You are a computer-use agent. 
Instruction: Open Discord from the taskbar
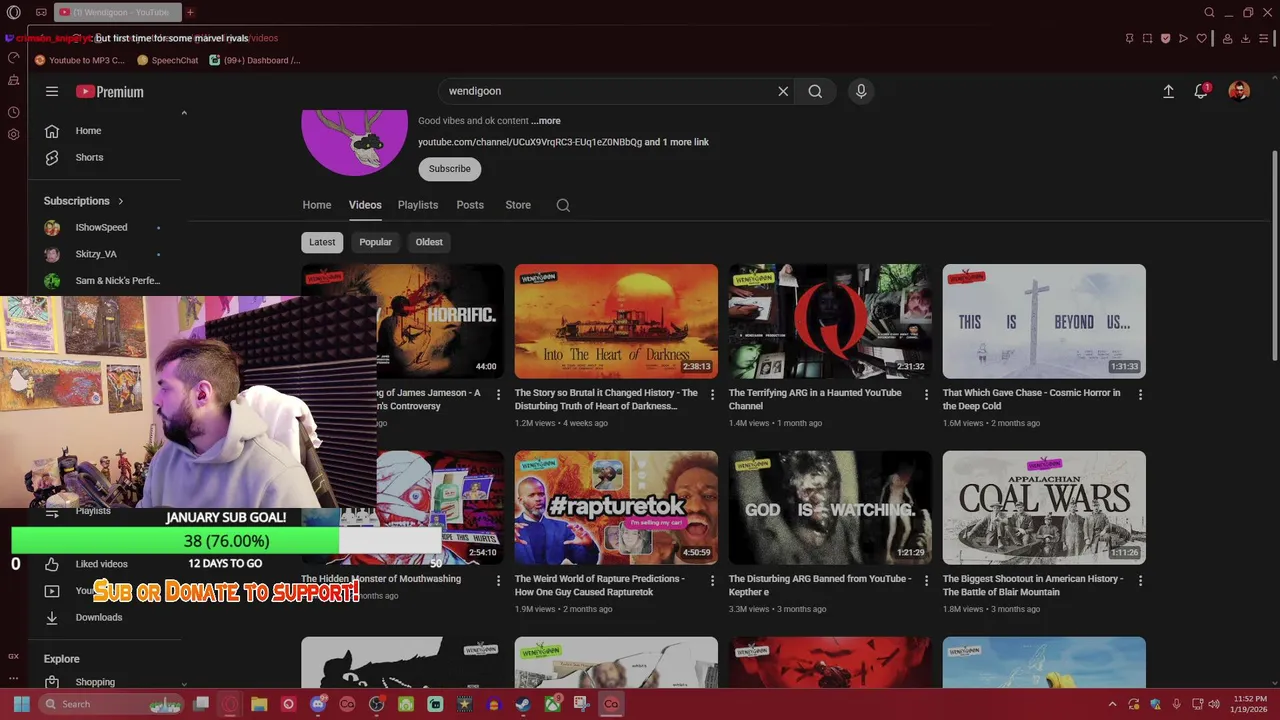pyautogui.click(x=318, y=704)
